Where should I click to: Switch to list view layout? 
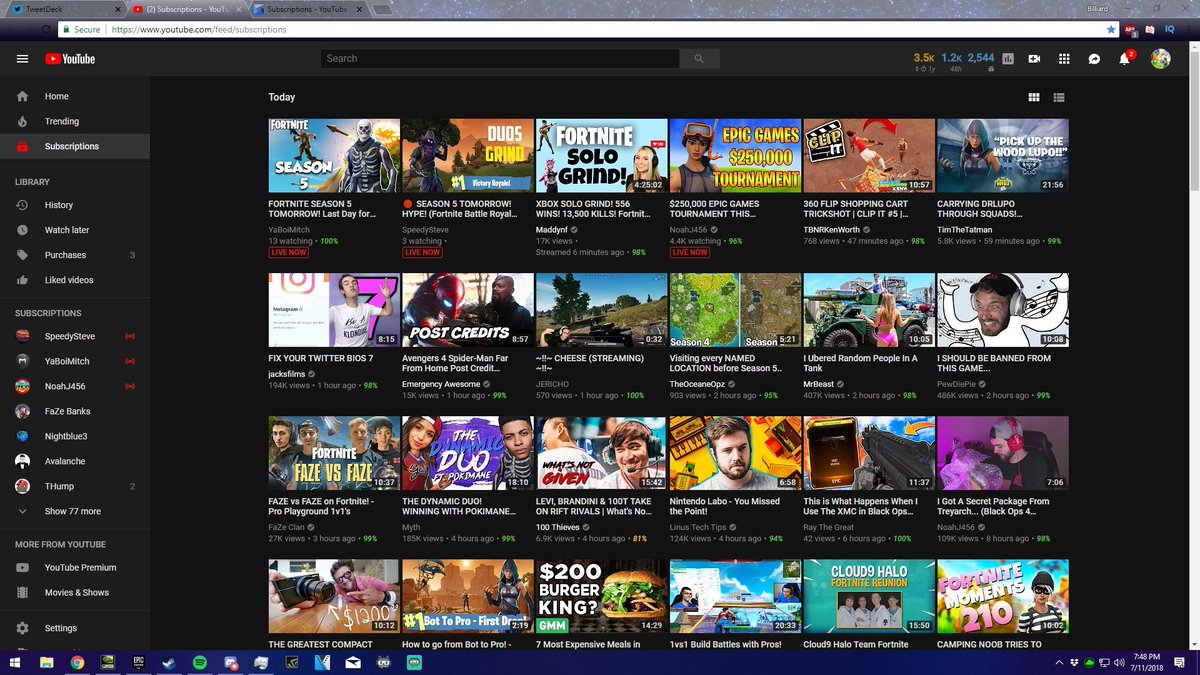coord(1059,97)
